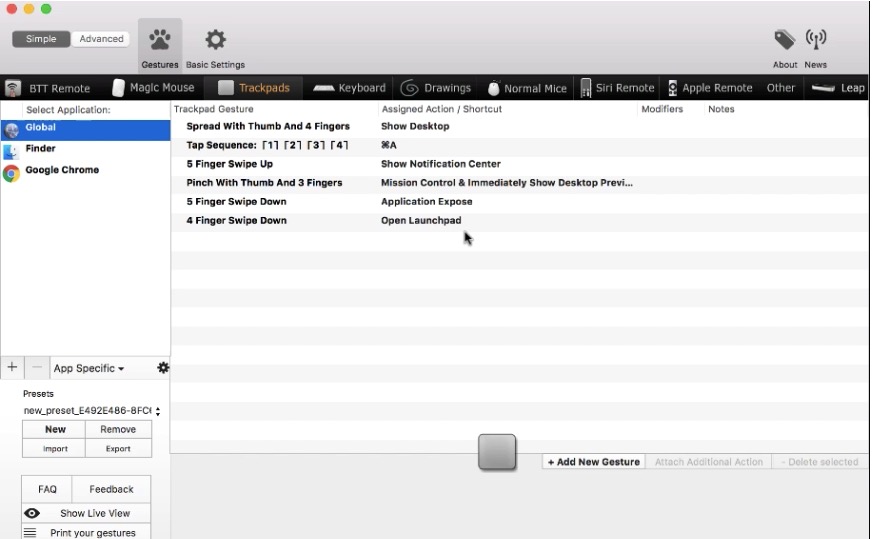Open the Feedback button
872x539 pixels.
111,489
